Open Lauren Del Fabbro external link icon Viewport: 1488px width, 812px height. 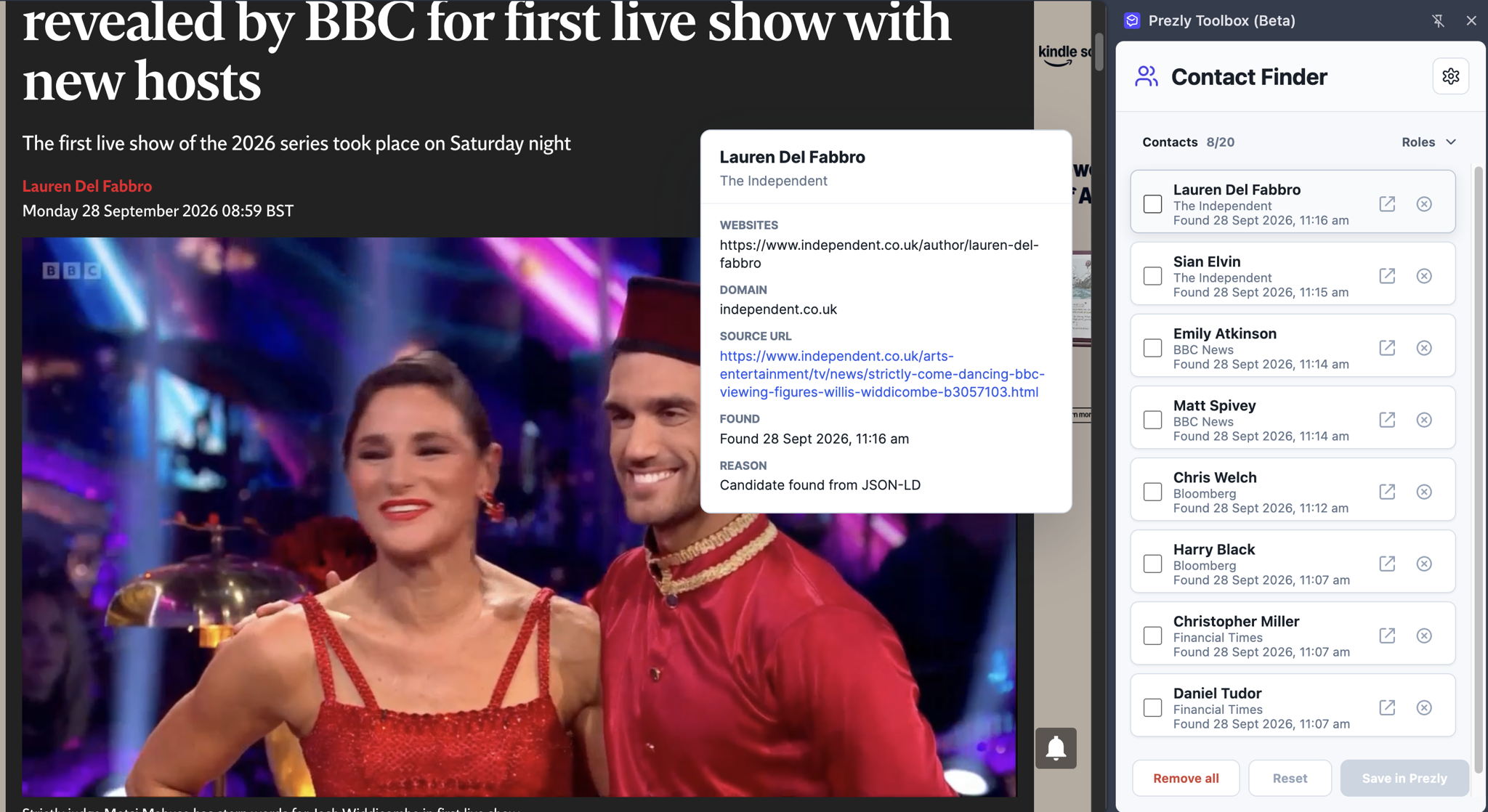[x=1387, y=204]
